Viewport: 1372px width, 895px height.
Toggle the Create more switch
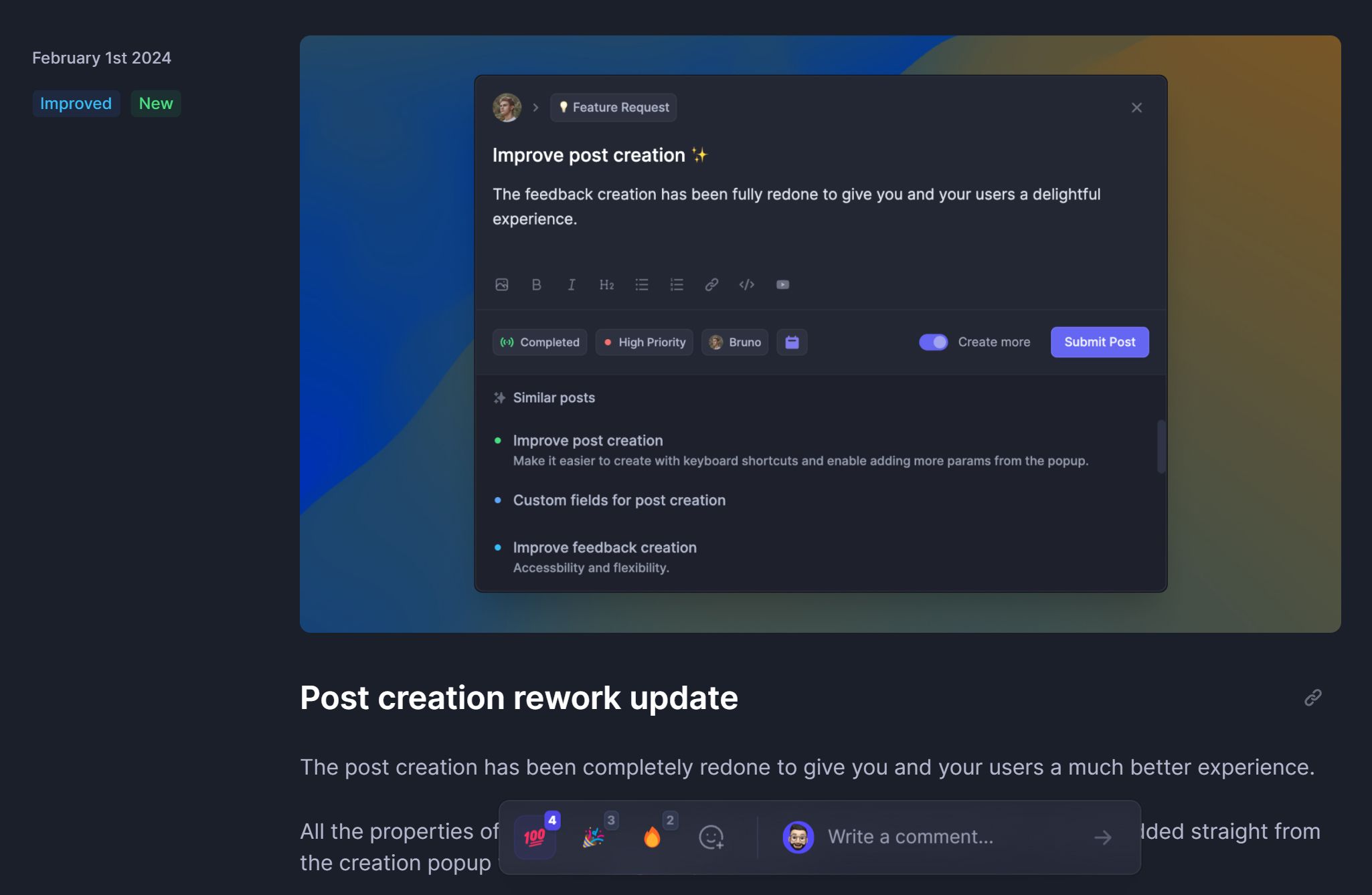pyautogui.click(x=932, y=341)
